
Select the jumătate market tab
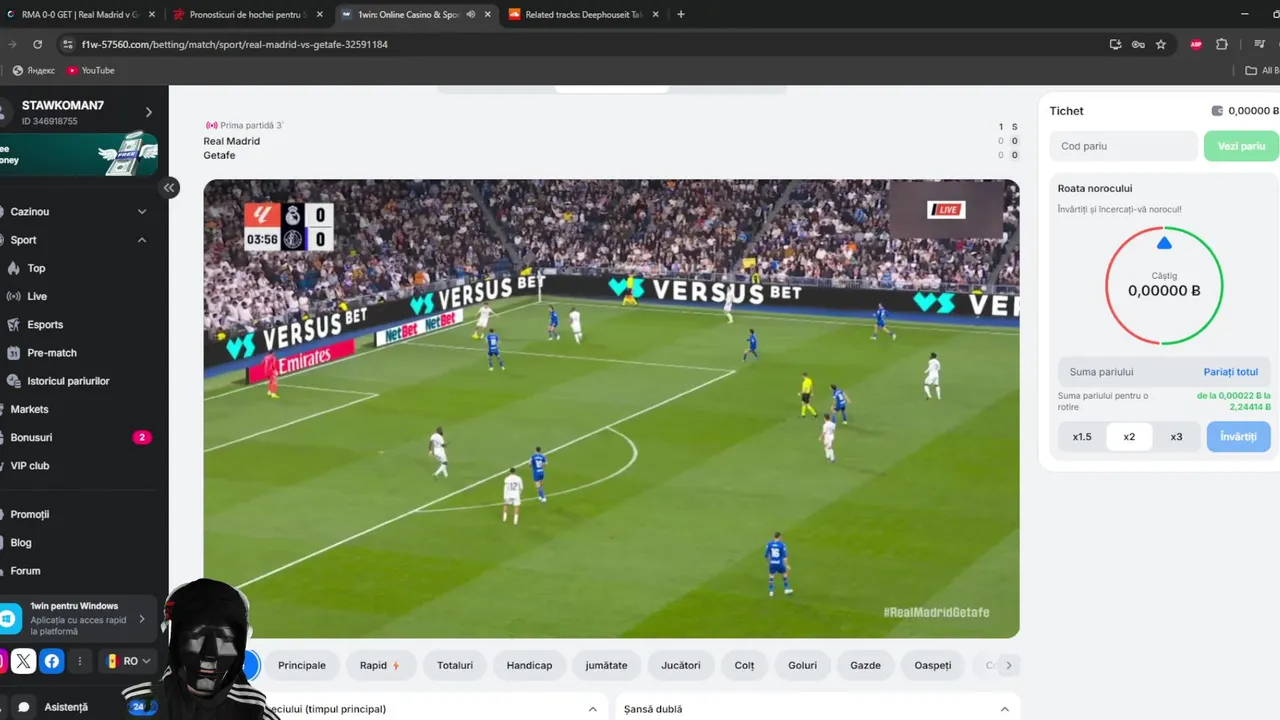tap(606, 665)
